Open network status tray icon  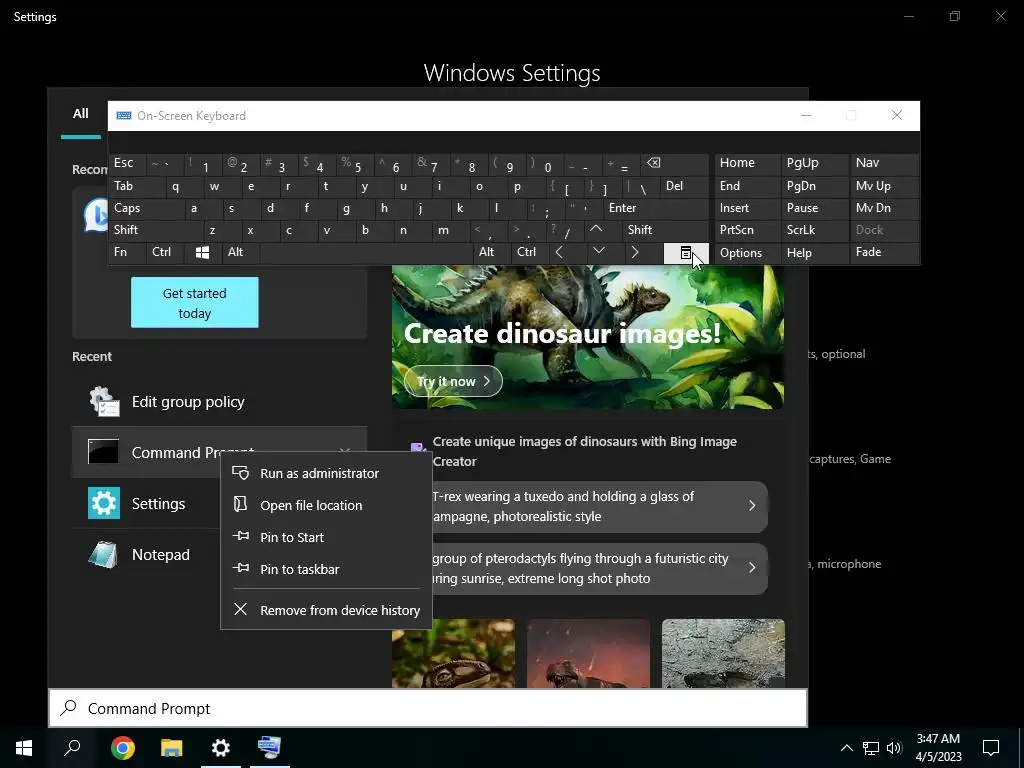coord(871,748)
